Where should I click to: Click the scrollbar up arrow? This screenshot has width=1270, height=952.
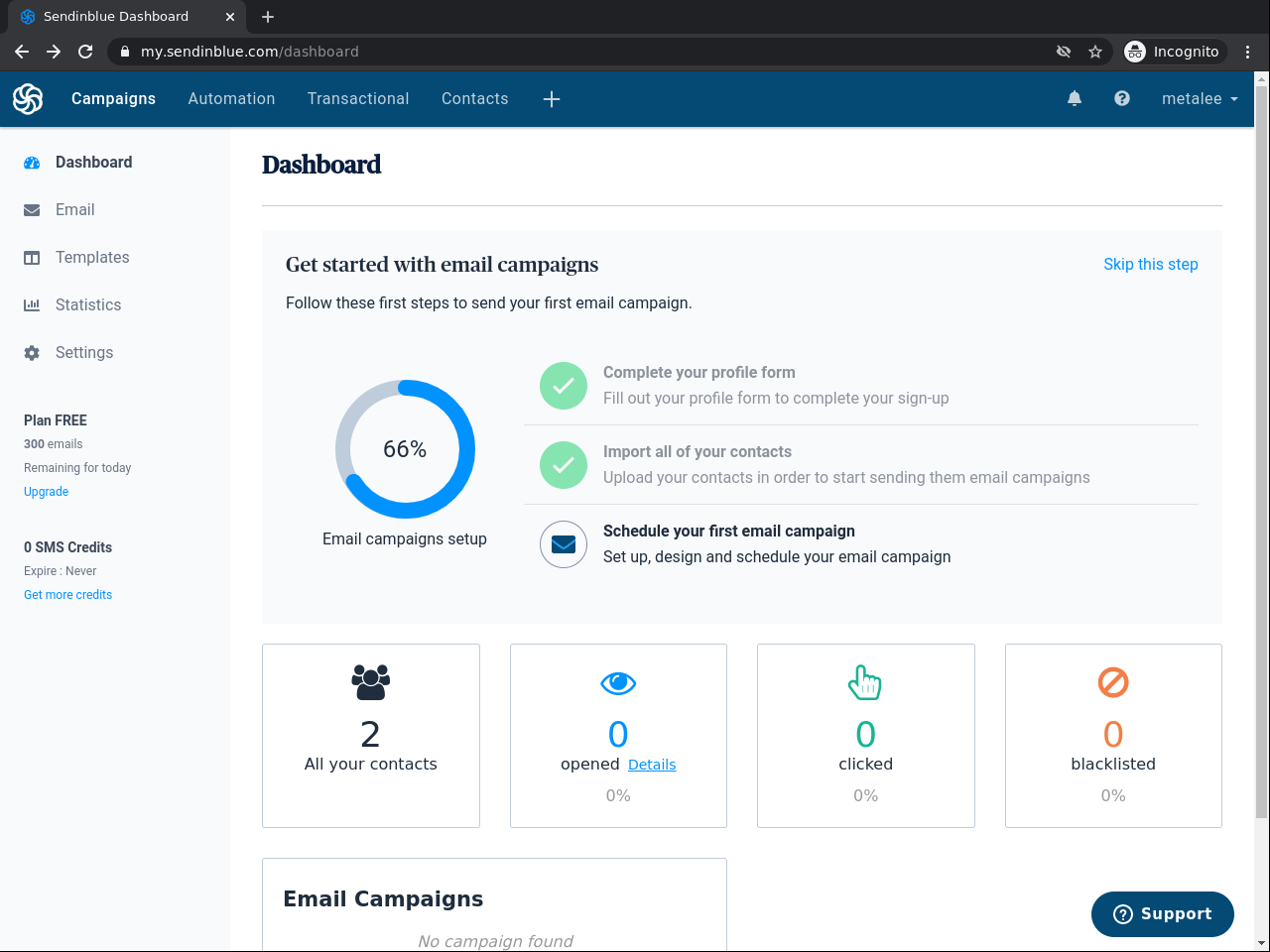point(1262,77)
